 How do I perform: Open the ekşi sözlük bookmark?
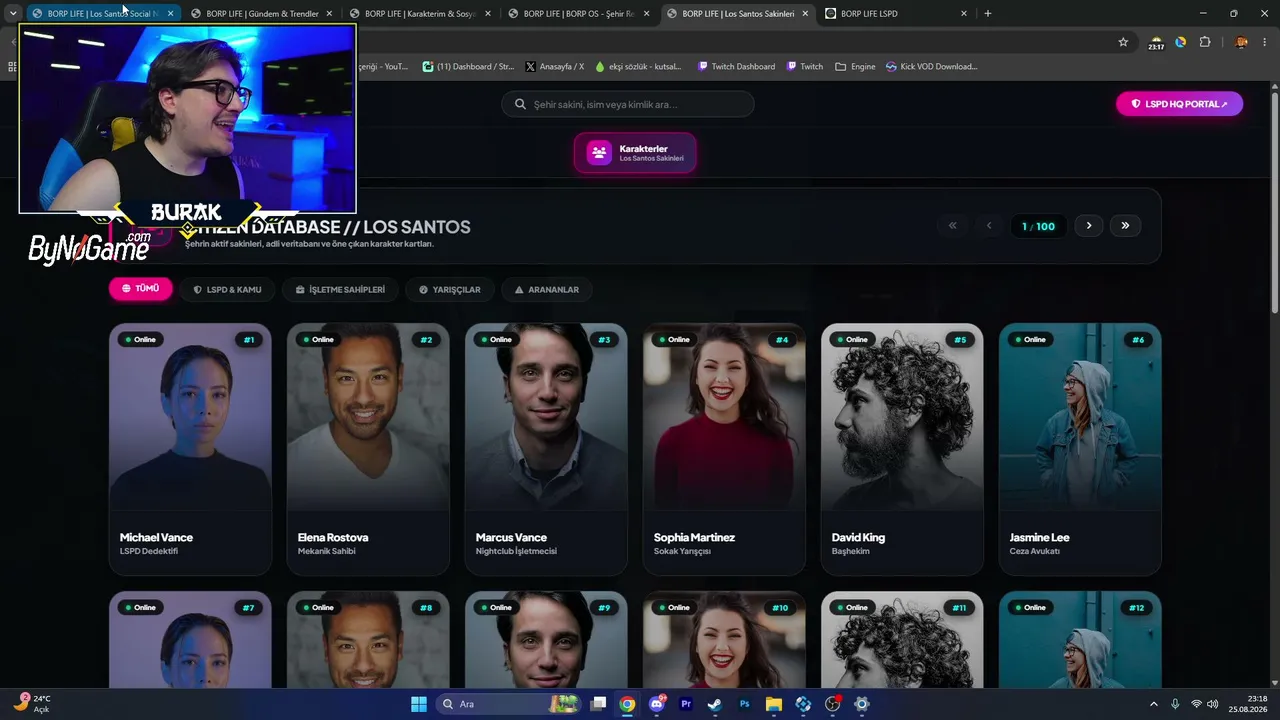638,66
